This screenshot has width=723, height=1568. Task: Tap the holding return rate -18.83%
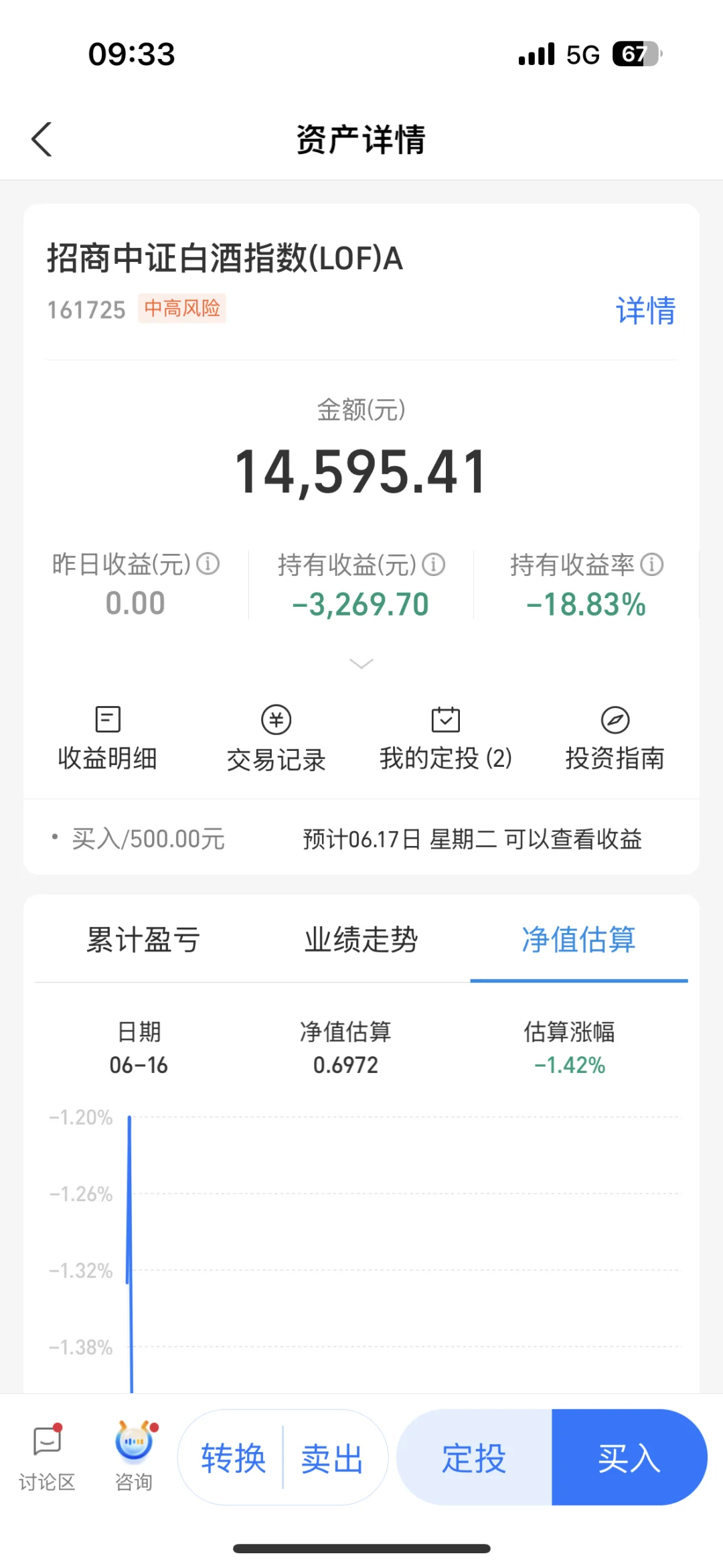586,605
